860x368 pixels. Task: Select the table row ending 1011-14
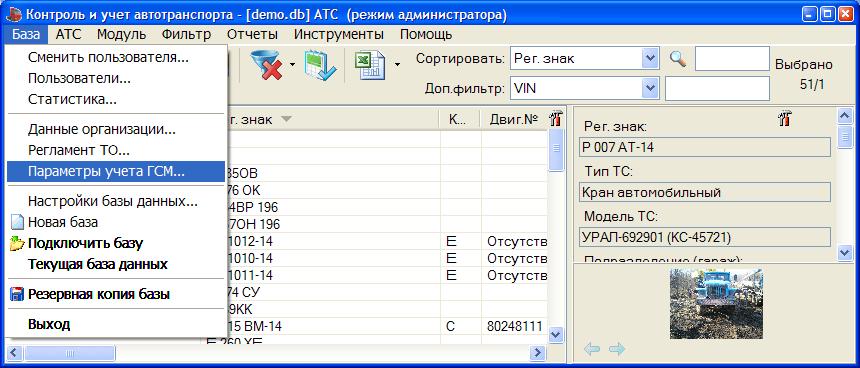(x=387, y=275)
